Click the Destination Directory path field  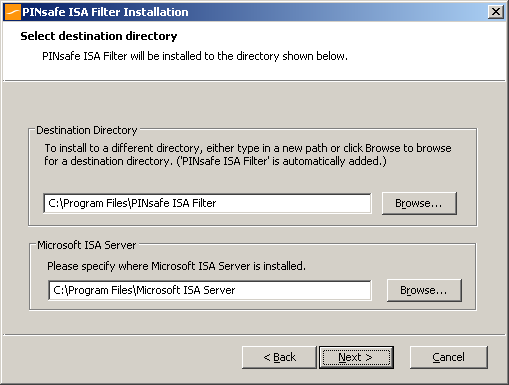(207, 203)
